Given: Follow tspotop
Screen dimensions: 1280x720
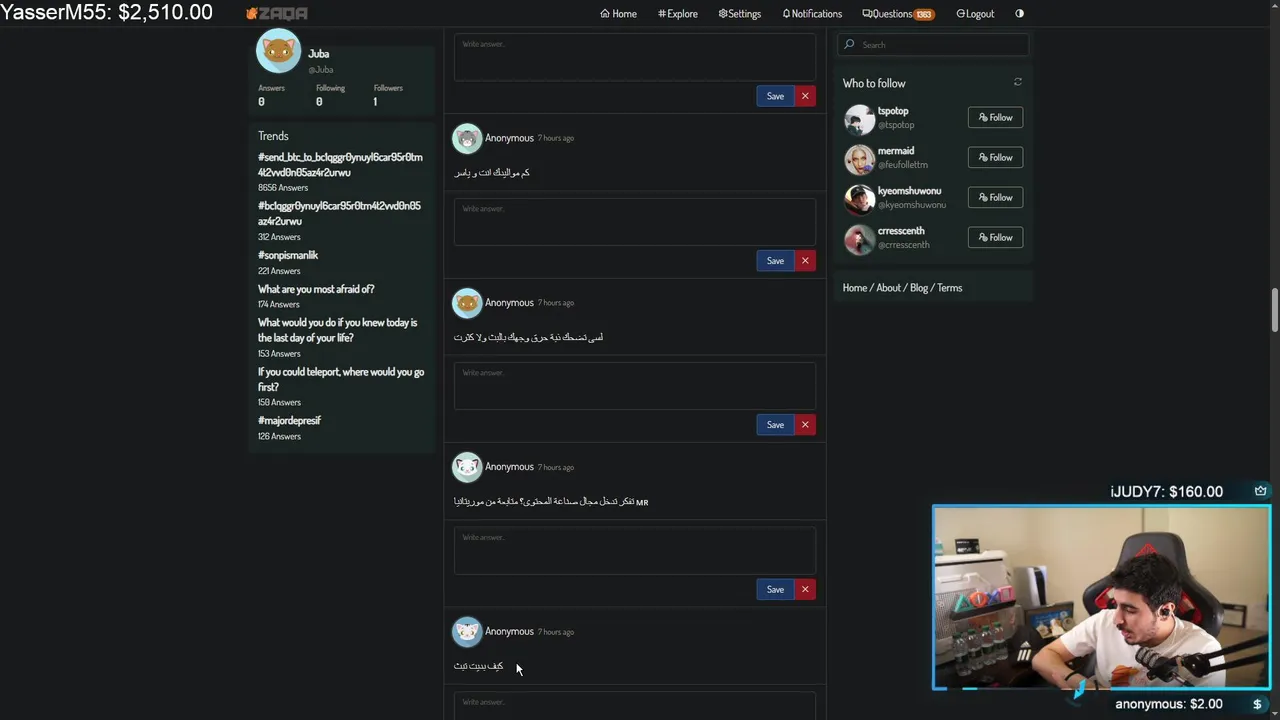Looking at the screenshot, I should tap(995, 117).
